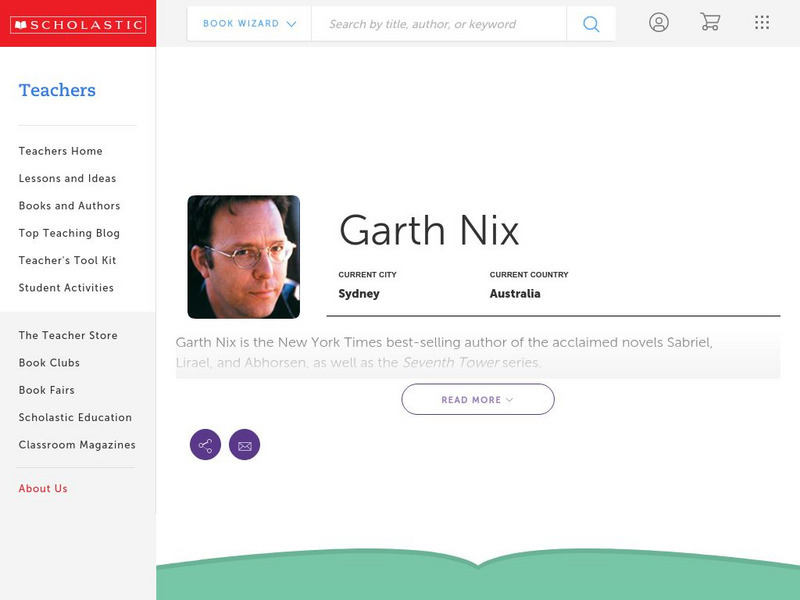Screen dimensions: 800x600
Task: Click the About Us link
Action: [42, 488]
